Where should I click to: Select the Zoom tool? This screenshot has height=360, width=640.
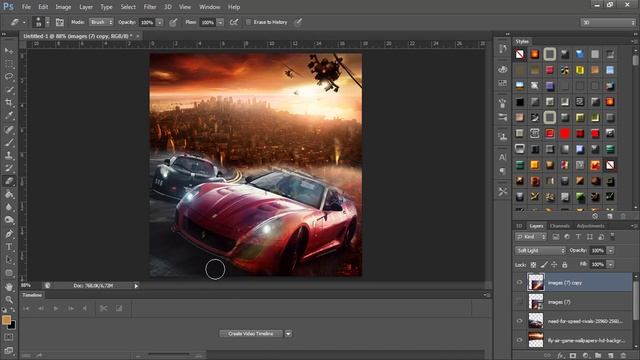[9, 300]
